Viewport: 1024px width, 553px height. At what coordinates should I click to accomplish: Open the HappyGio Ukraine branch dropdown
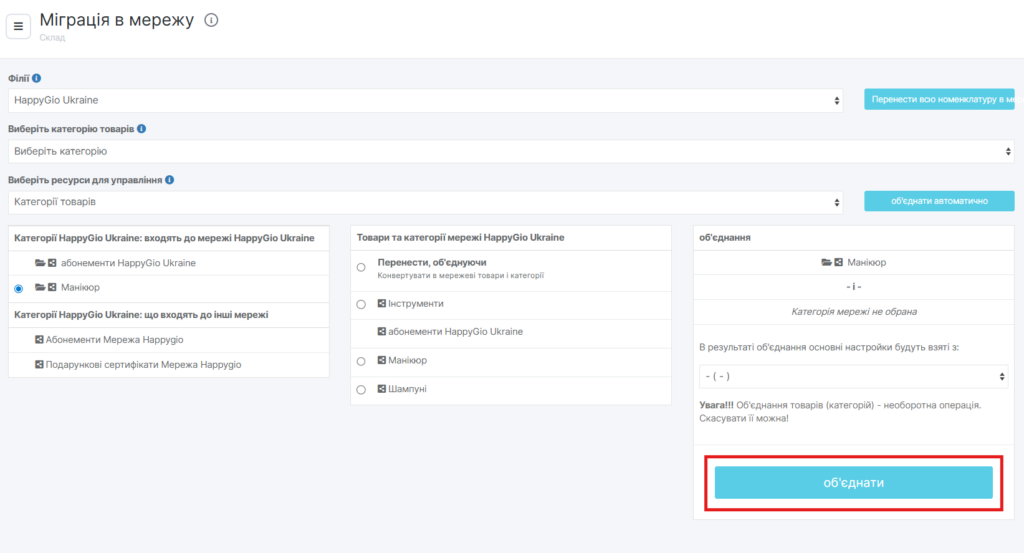(x=428, y=100)
